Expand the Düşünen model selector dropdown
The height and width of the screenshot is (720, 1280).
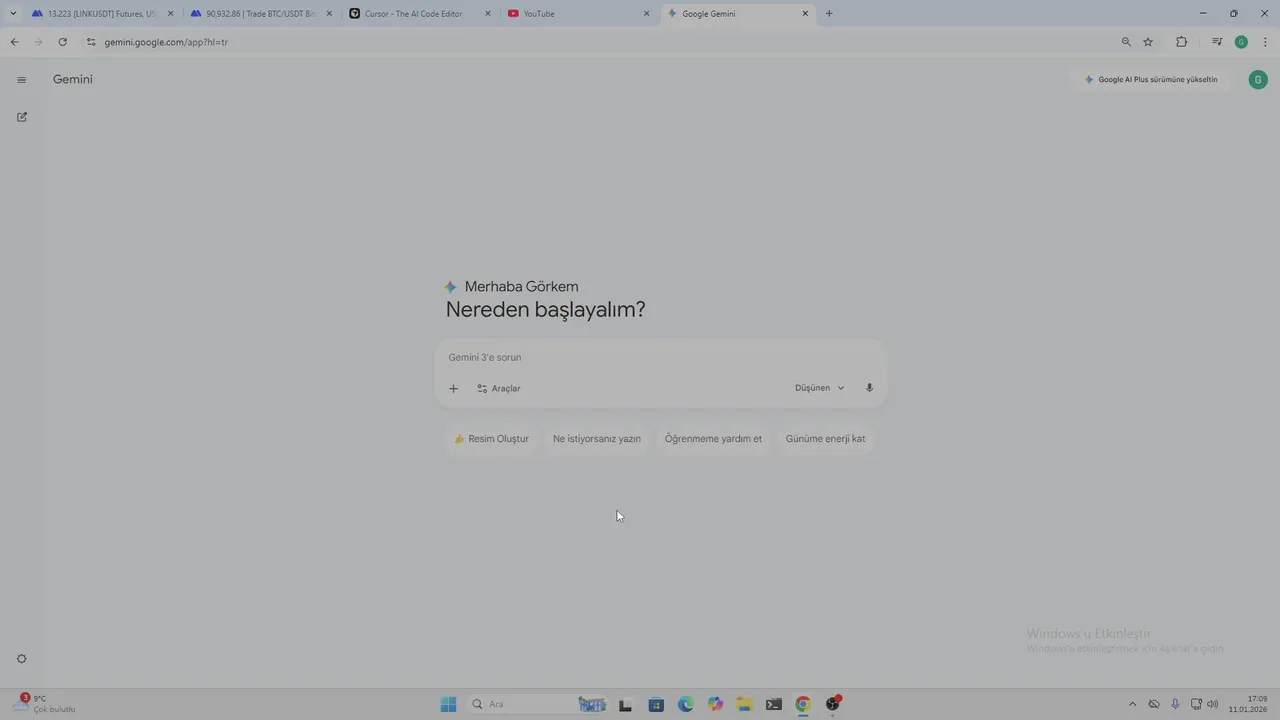pos(819,388)
